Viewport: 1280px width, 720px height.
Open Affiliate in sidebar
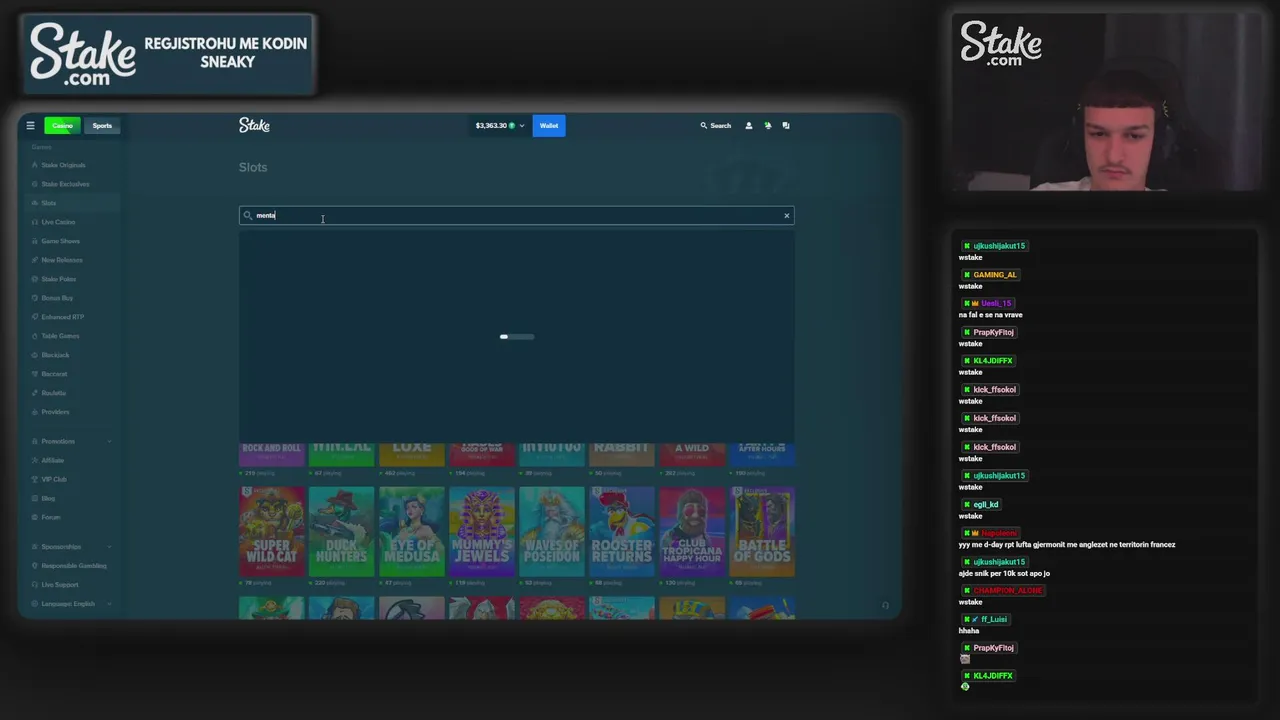pos(52,460)
